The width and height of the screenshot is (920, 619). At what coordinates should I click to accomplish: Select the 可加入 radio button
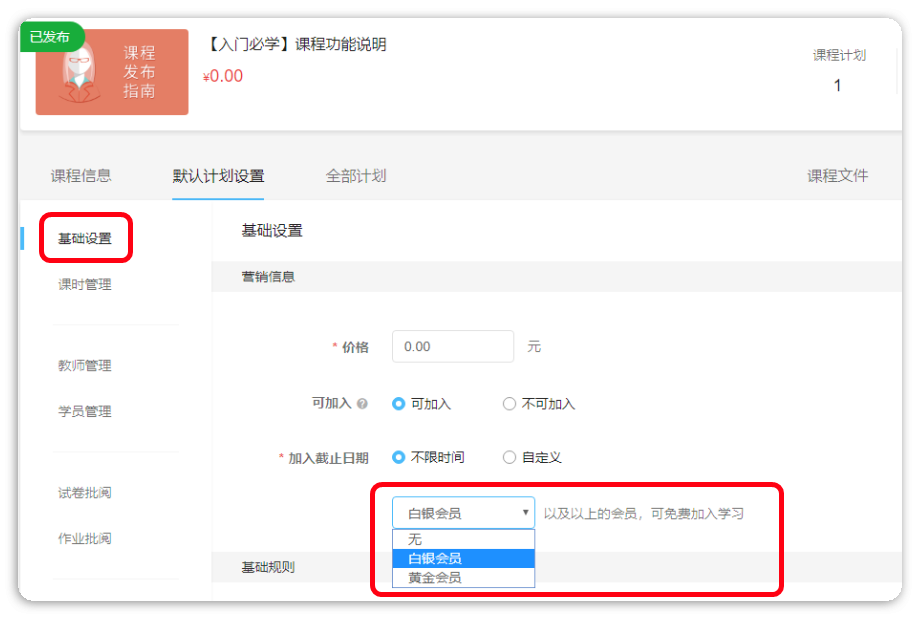399,404
